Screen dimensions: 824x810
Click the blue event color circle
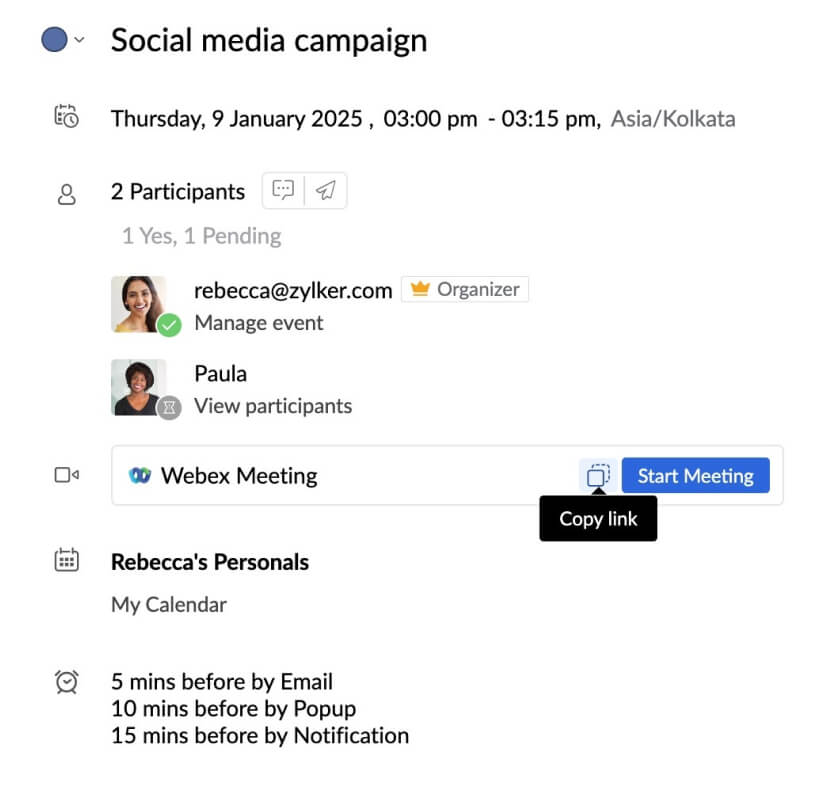coord(54,40)
